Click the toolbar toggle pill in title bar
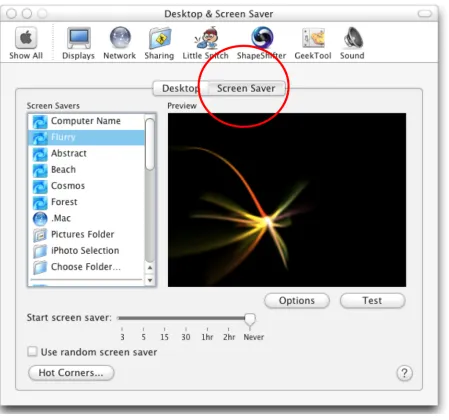The width and height of the screenshot is (449, 420). click(425, 14)
